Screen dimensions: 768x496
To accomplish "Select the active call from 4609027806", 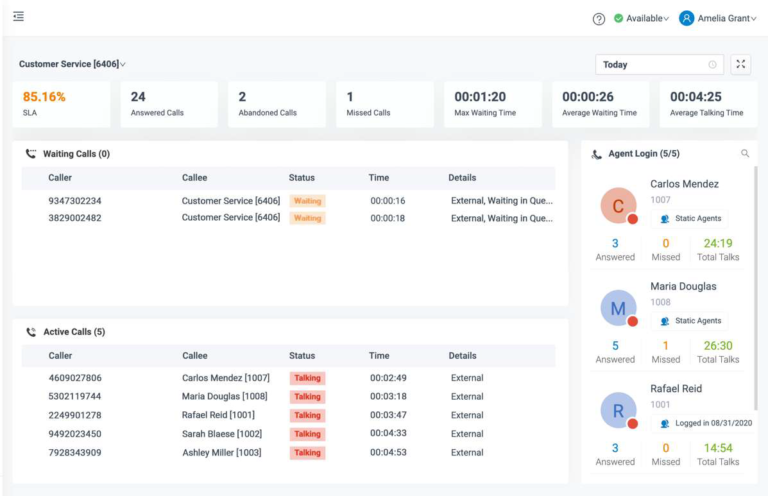I will (x=75, y=378).
